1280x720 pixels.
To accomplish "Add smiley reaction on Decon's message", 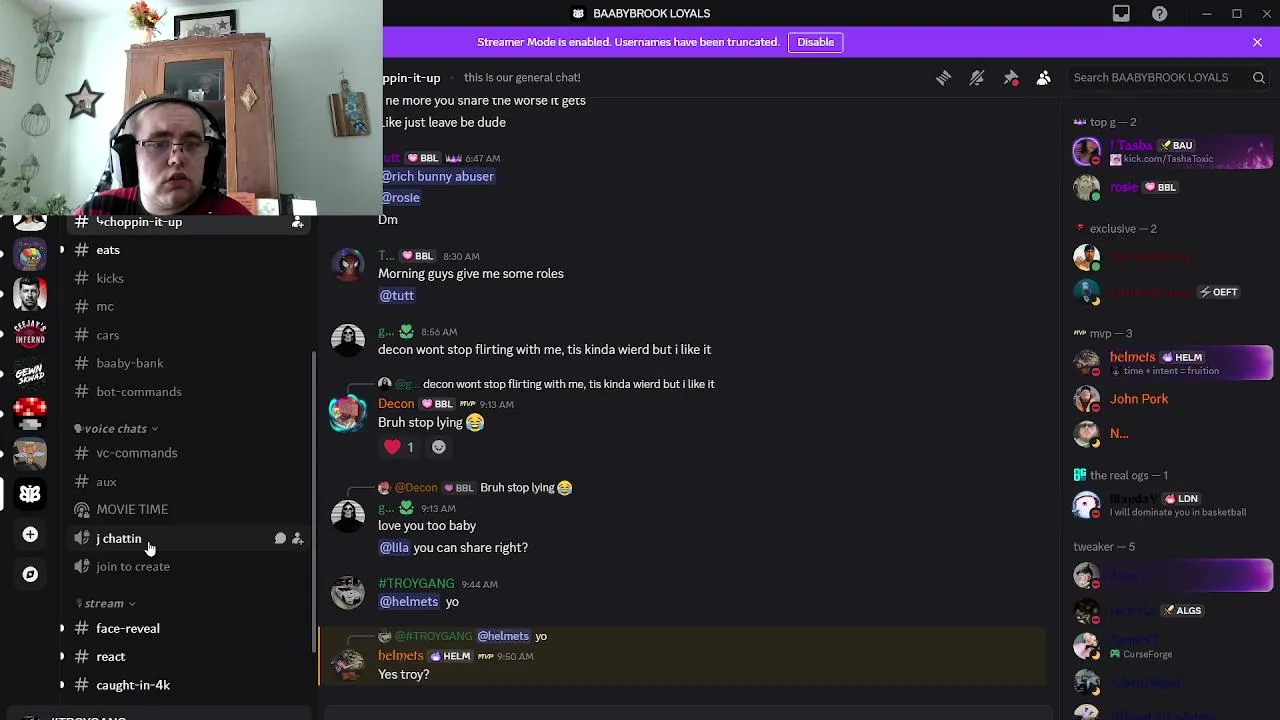I will point(438,447).
